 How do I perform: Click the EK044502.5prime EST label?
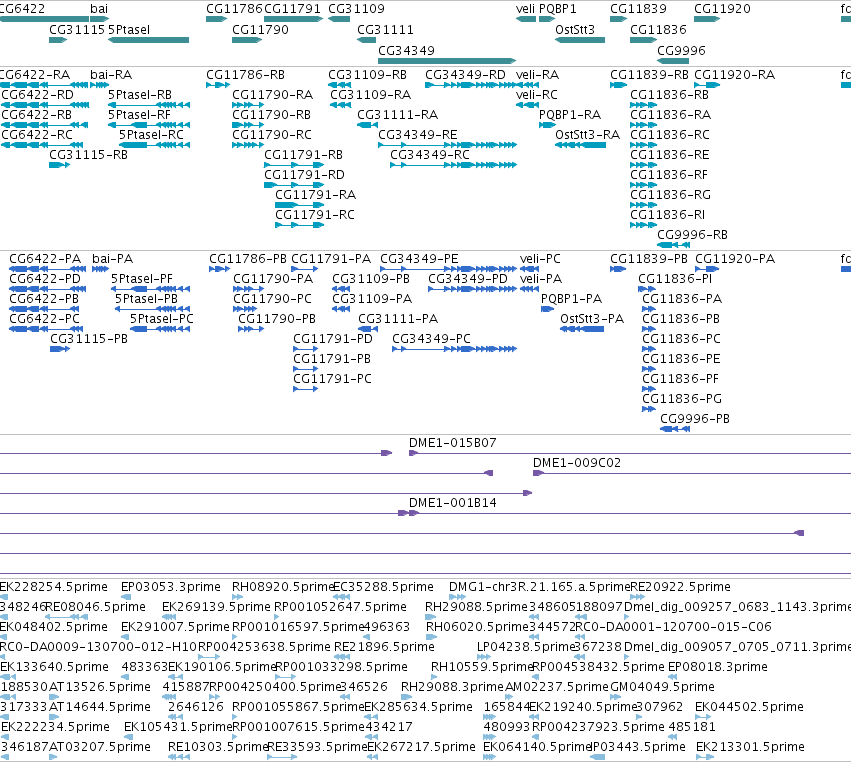pyautogui.click(x=750, y=707)
